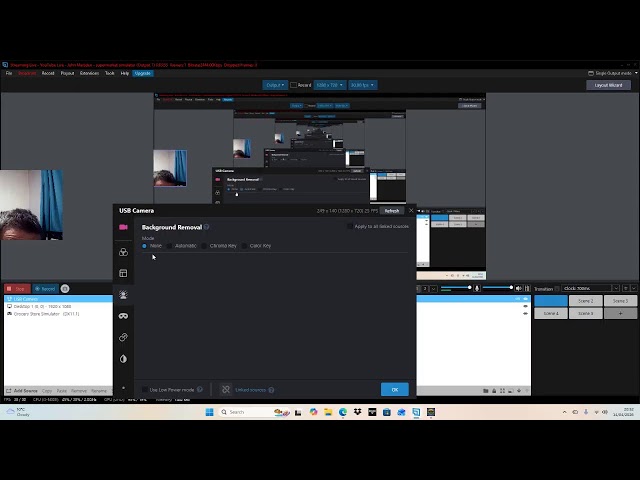The width and height of the screenshot is (640, 480).
Task: Click the folder icon under sources
Action: [486, 391]
